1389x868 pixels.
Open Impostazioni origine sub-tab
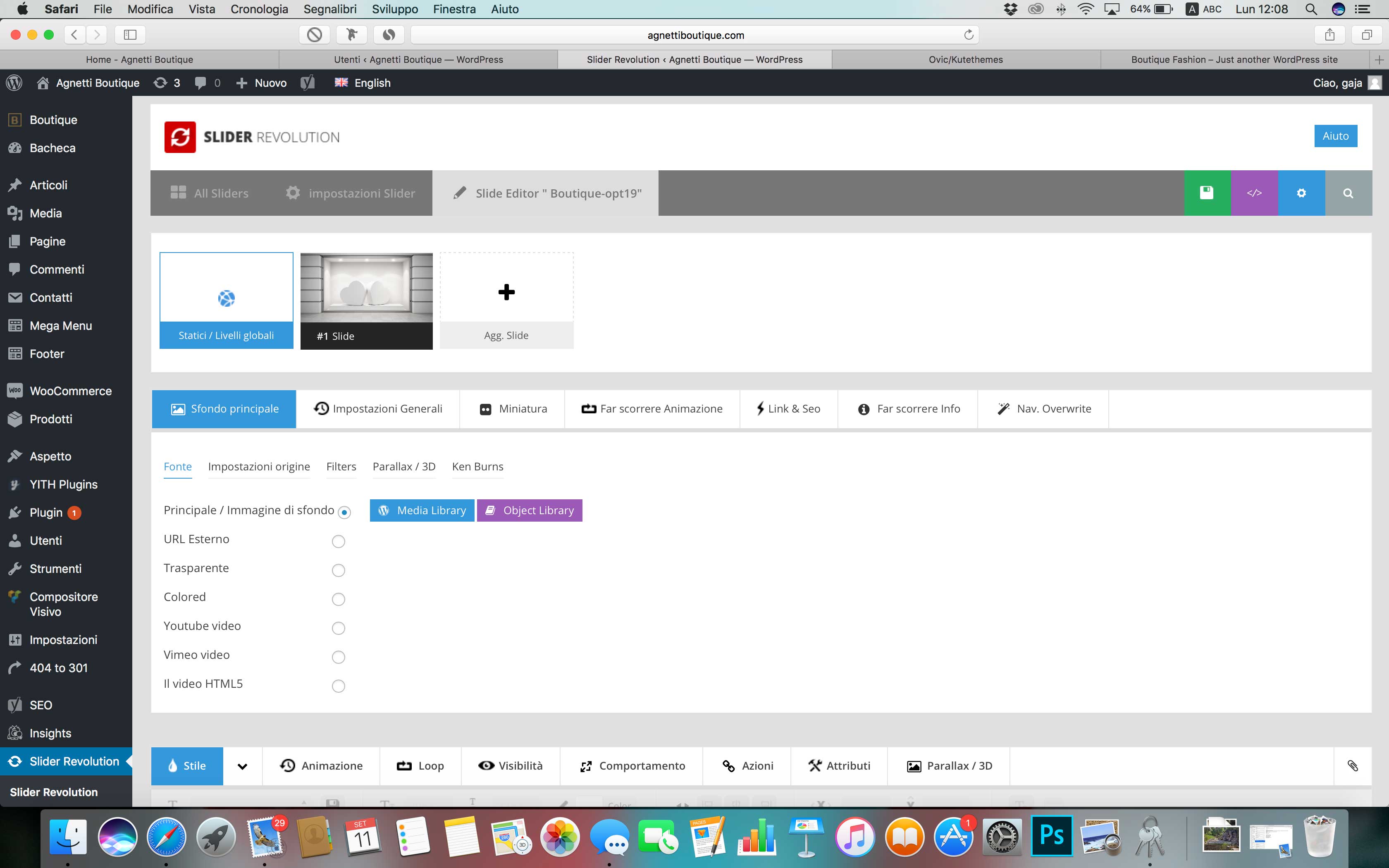tap(259, 467)
